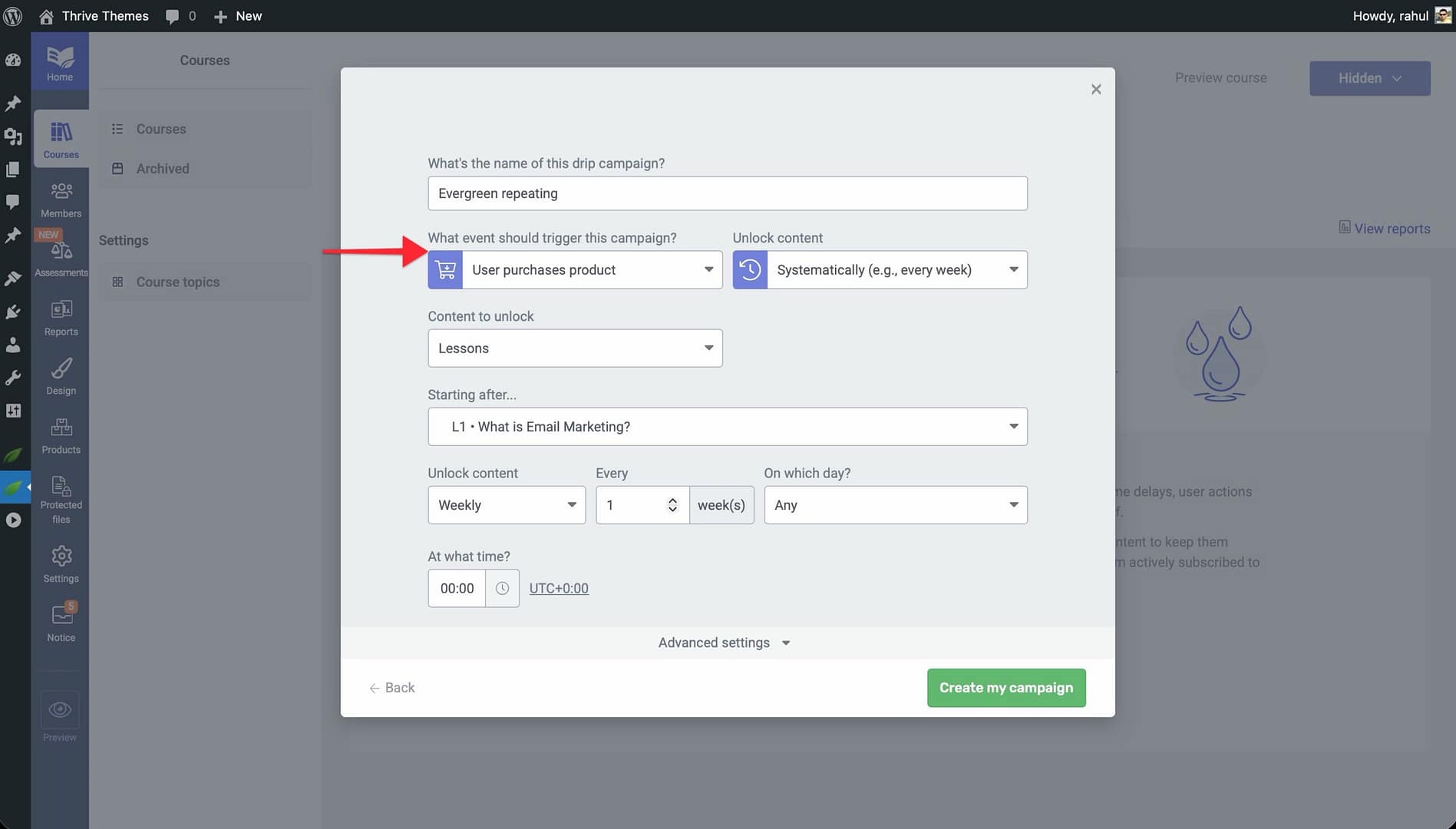Open the Assessments section
The width and height of the screenshot is (1456, 829).
point(61,259)
